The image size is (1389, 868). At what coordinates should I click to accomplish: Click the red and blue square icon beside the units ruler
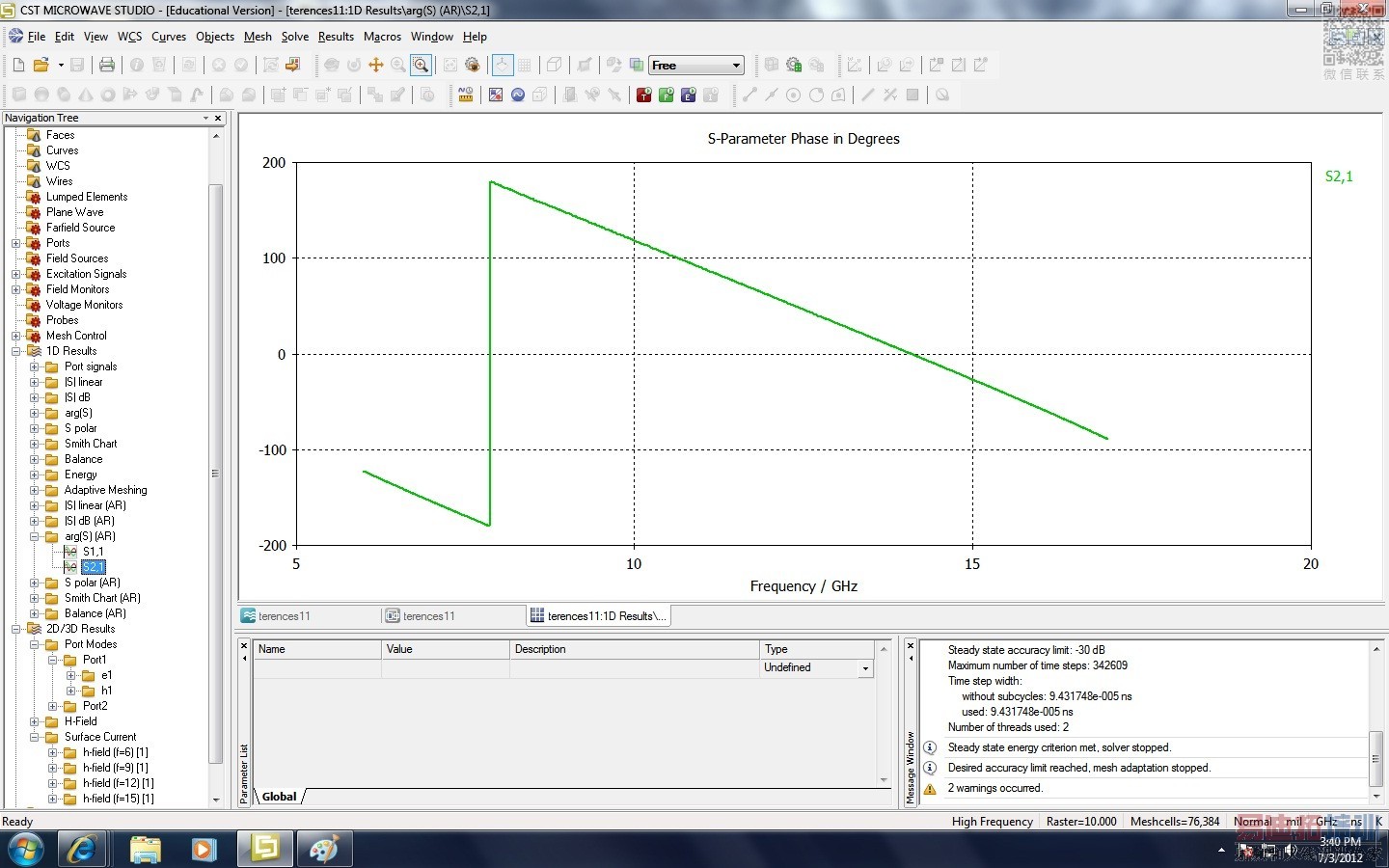coord(496,95)
